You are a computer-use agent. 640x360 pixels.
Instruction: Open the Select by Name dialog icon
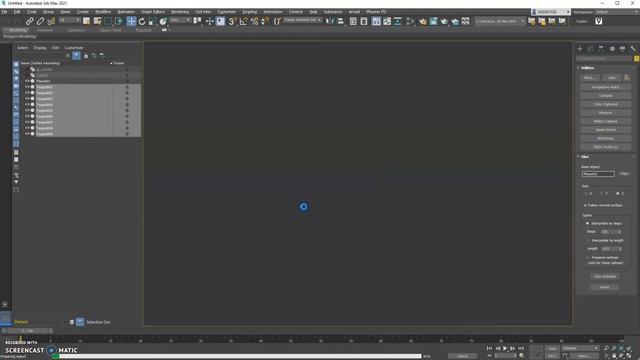point(98,21)
